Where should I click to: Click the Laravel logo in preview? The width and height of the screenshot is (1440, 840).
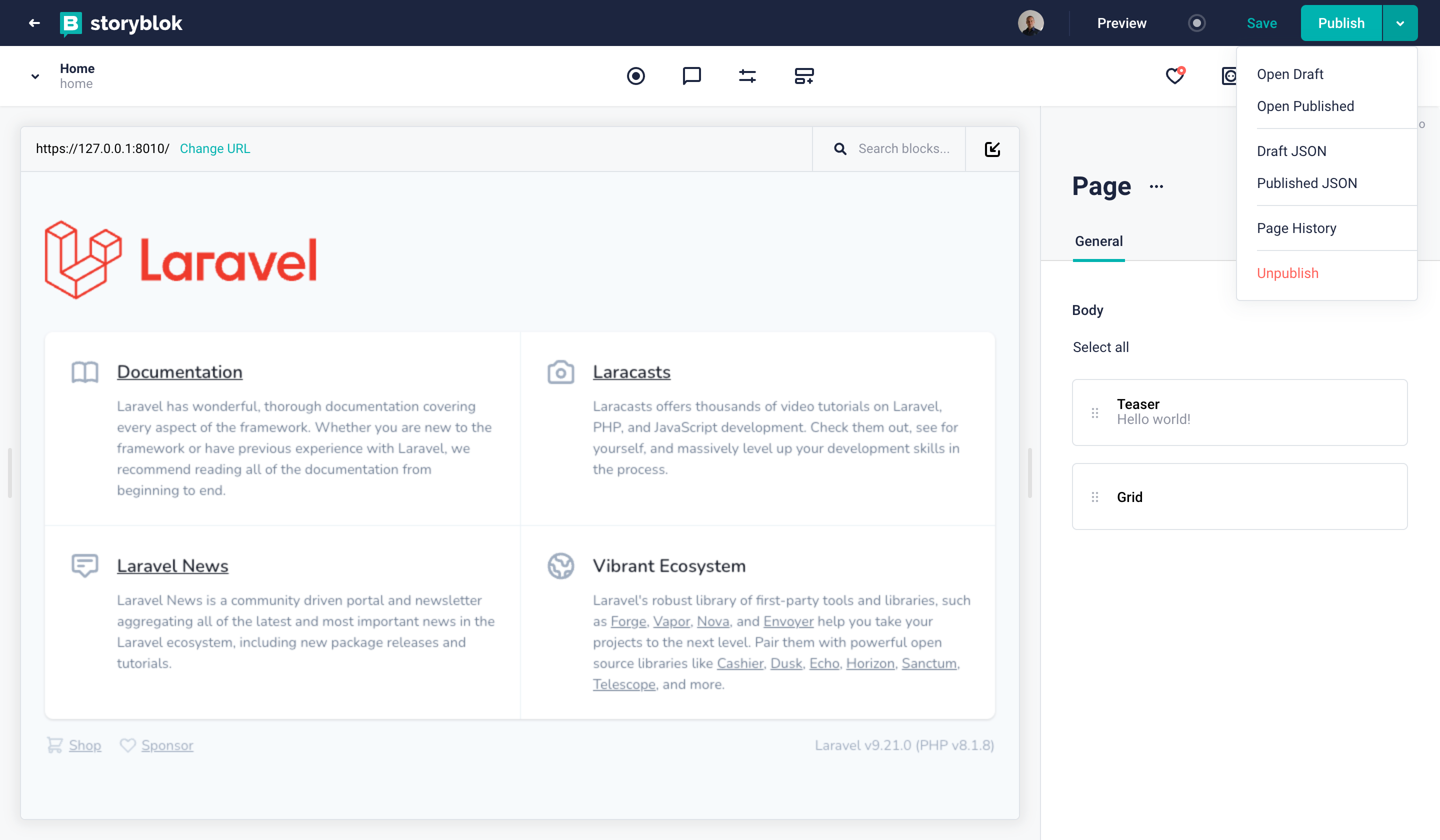pyautogui.click(x=180, y=259)
